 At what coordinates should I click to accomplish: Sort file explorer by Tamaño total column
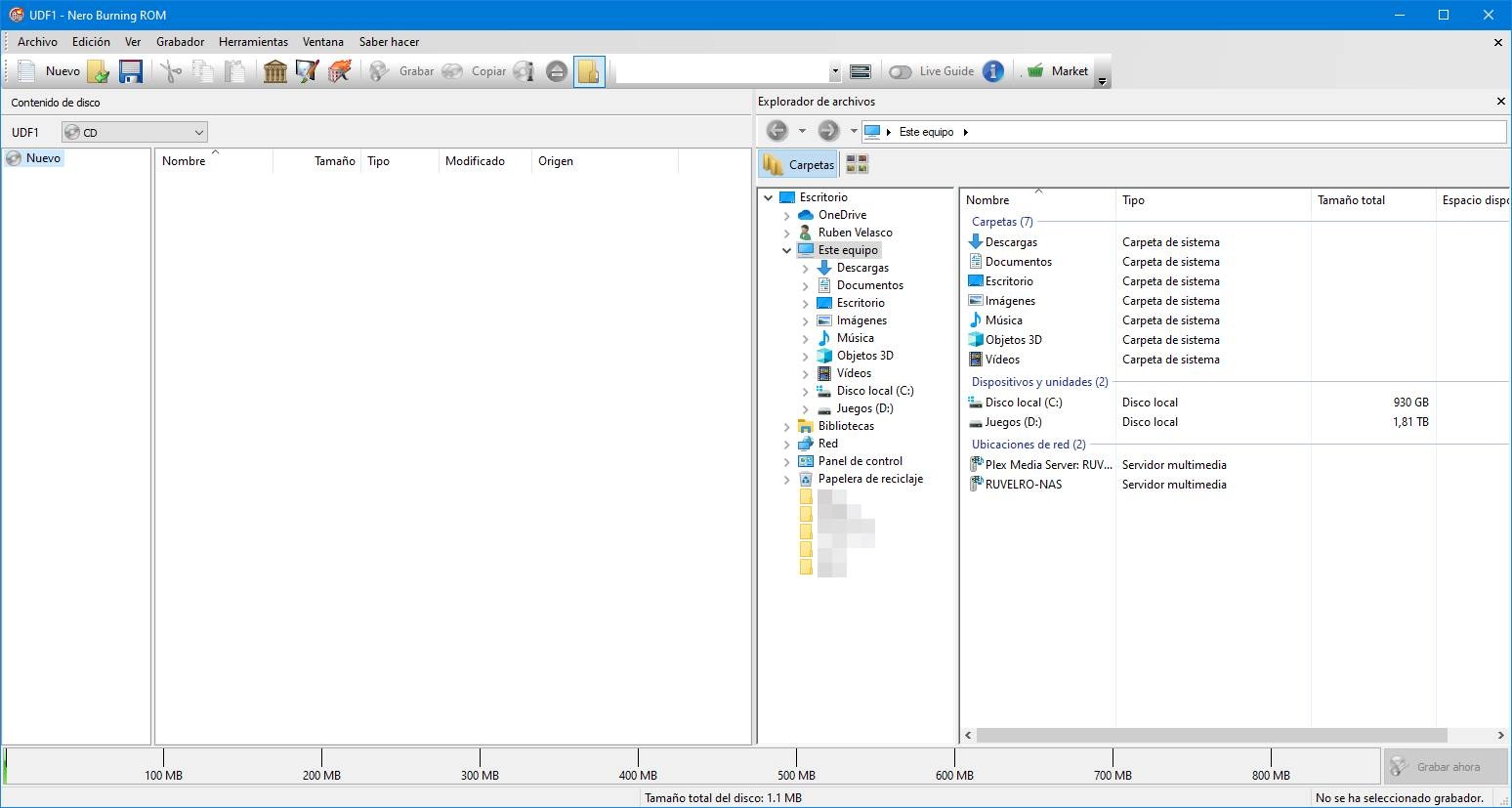coord(1373,200)
